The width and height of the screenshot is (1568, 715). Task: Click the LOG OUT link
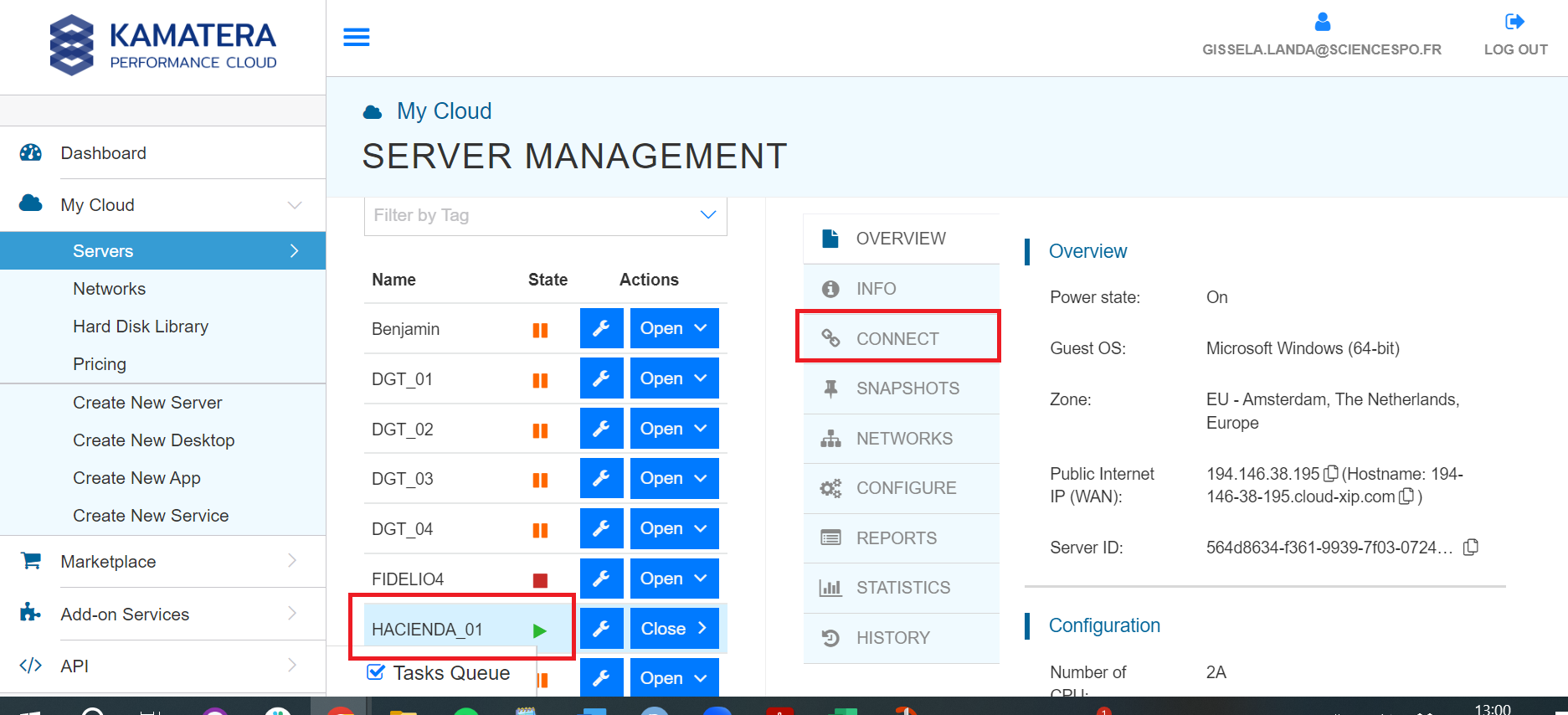(1515, 49)
